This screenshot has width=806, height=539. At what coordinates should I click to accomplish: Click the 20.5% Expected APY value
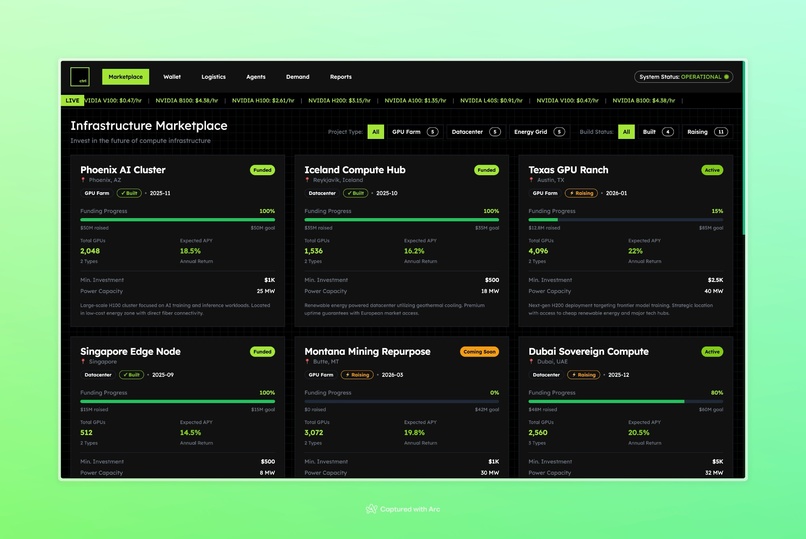(x=638, y=433)
